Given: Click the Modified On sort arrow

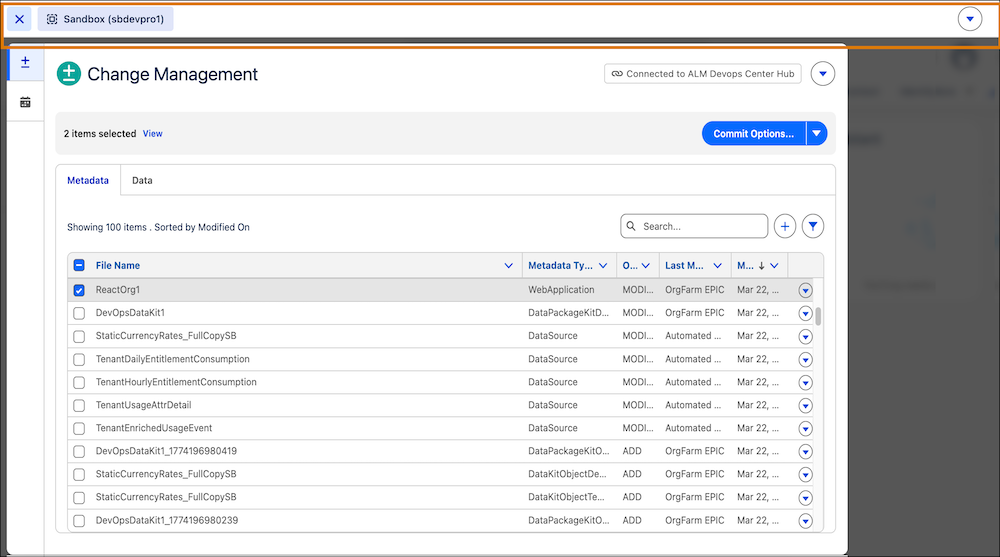Looking at the screenshot, I should pyautogui.click(x=761, y=265).
